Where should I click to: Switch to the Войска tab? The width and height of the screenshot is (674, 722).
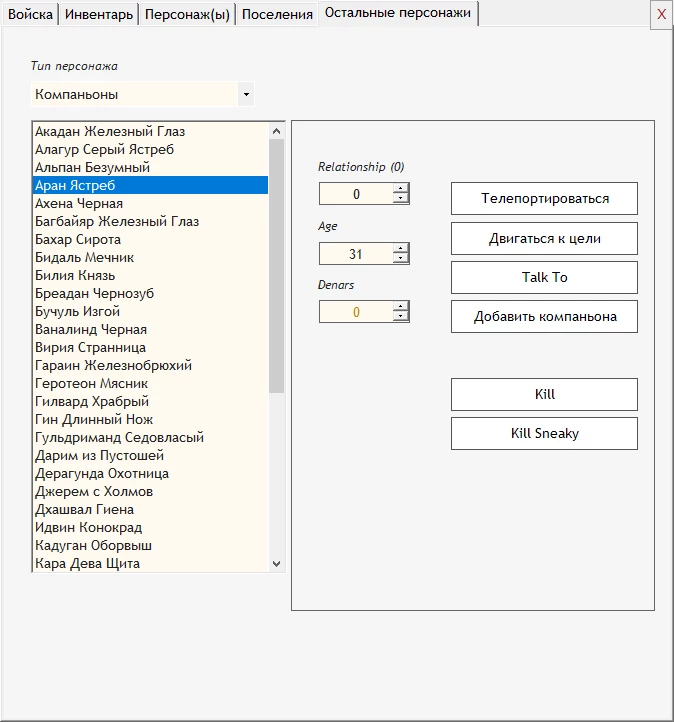coord(30,14)
